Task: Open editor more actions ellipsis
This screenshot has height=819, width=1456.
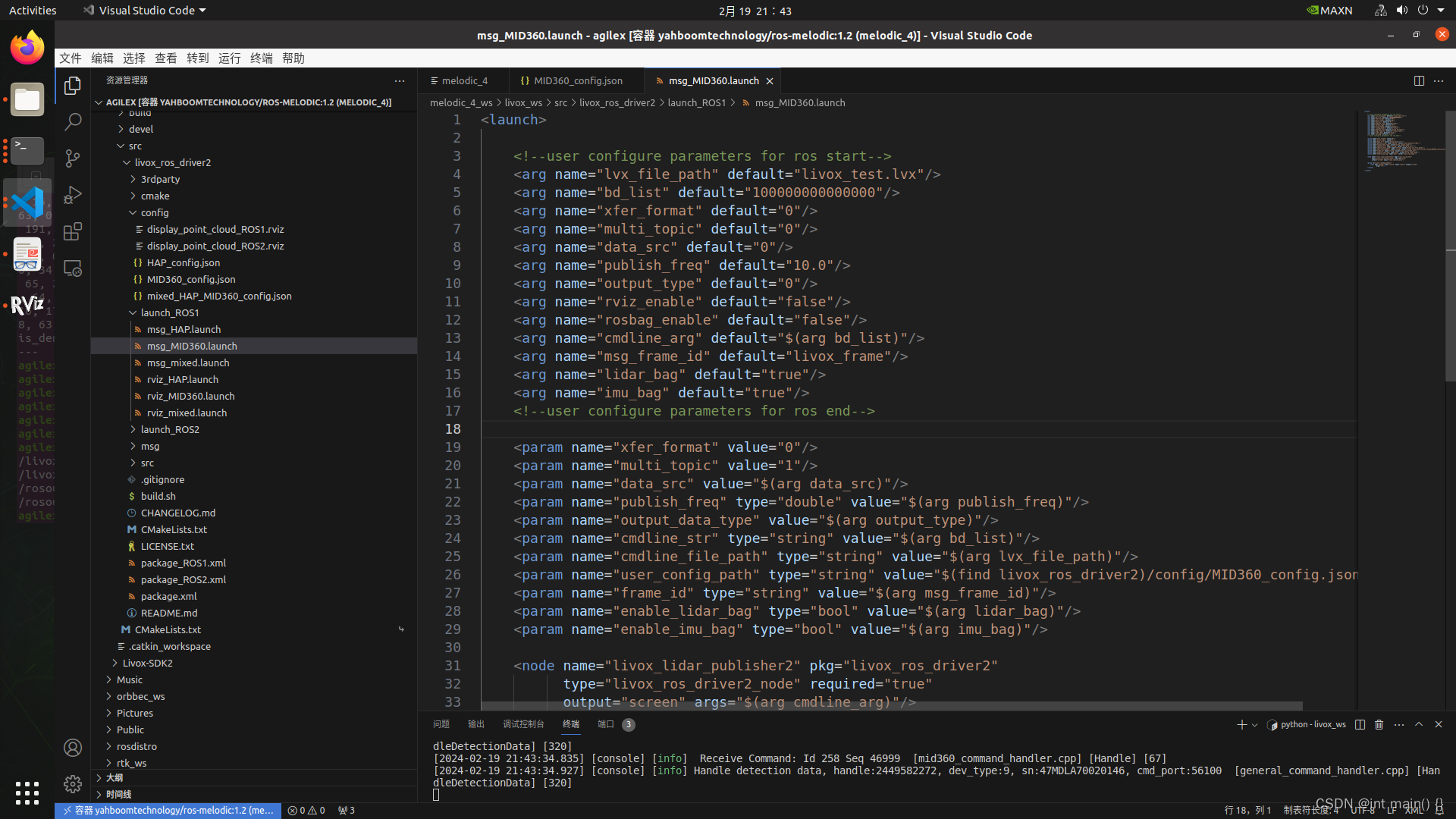Action: 1439,80
